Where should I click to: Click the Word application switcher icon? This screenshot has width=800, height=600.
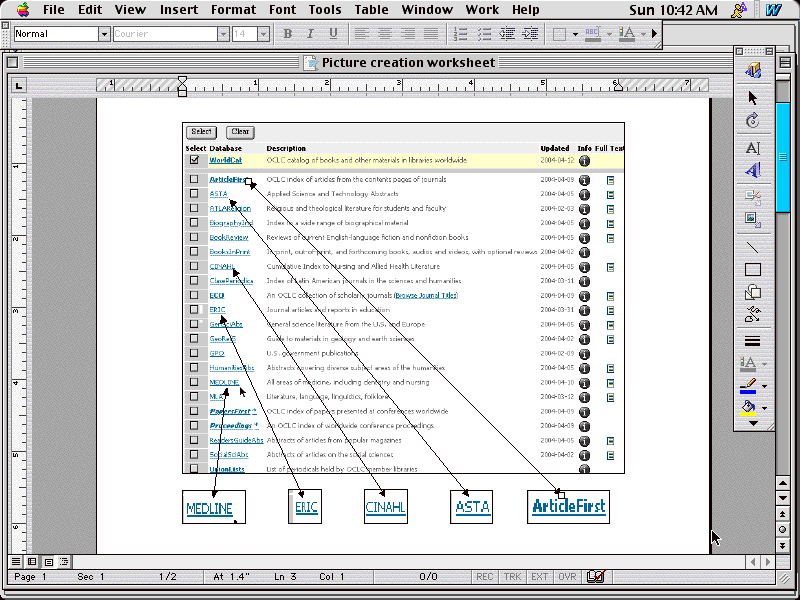coord(773,10)
